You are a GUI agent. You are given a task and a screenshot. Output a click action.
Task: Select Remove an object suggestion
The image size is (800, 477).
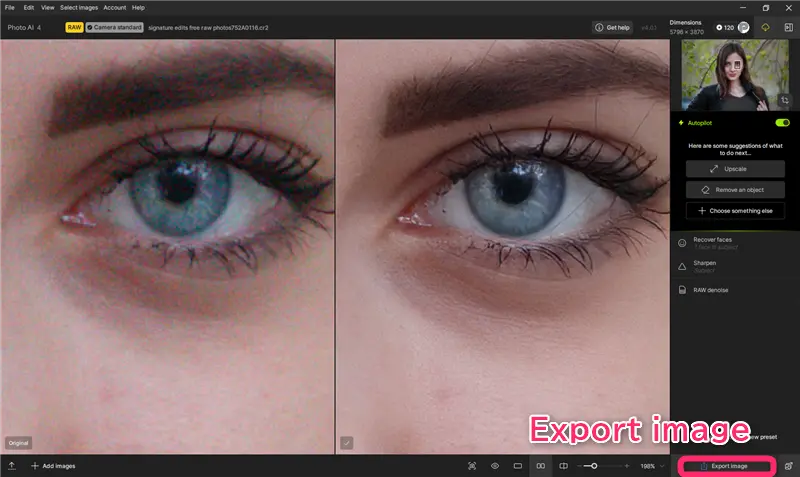[x=735, y=190]
